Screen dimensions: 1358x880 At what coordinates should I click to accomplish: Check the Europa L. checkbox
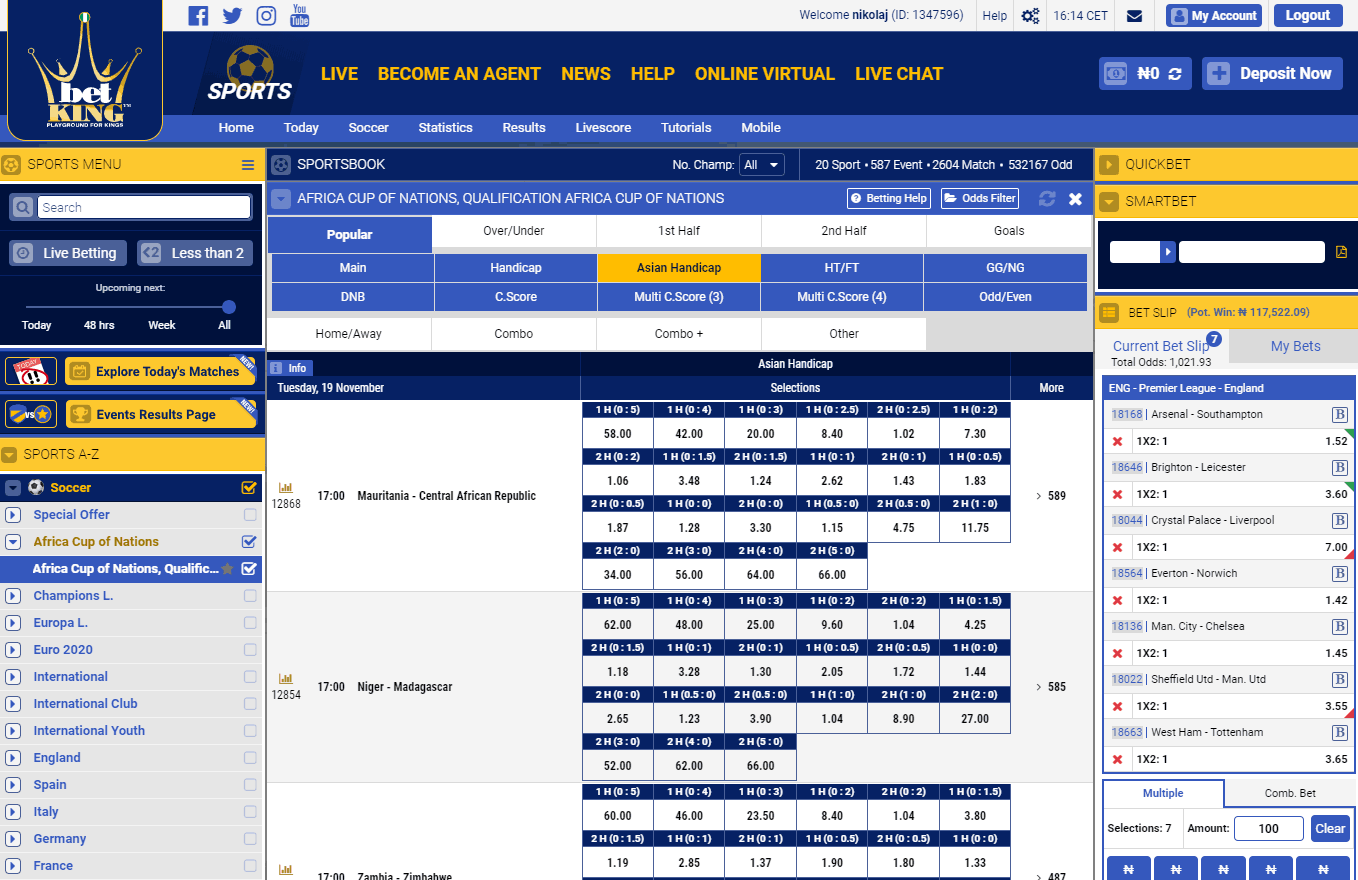pyautogui.click(x=250, y=622)
